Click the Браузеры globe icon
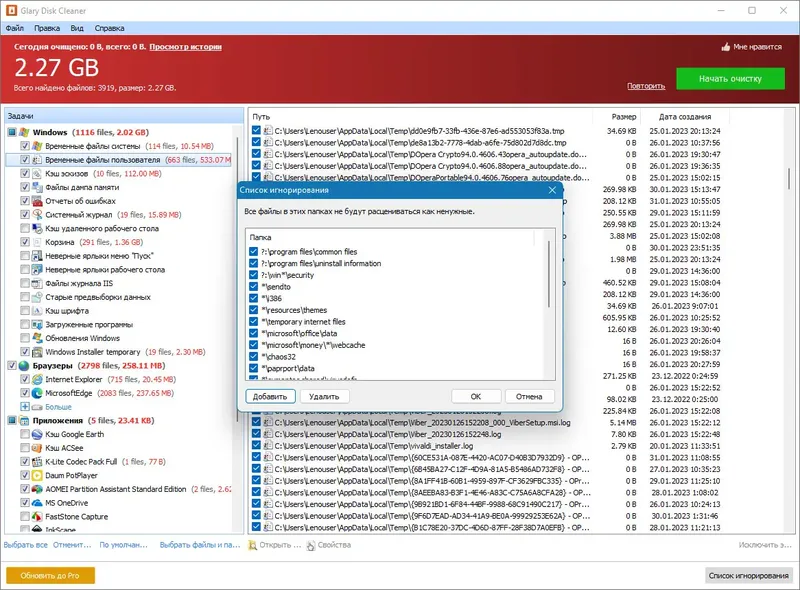 coord(24,365)
